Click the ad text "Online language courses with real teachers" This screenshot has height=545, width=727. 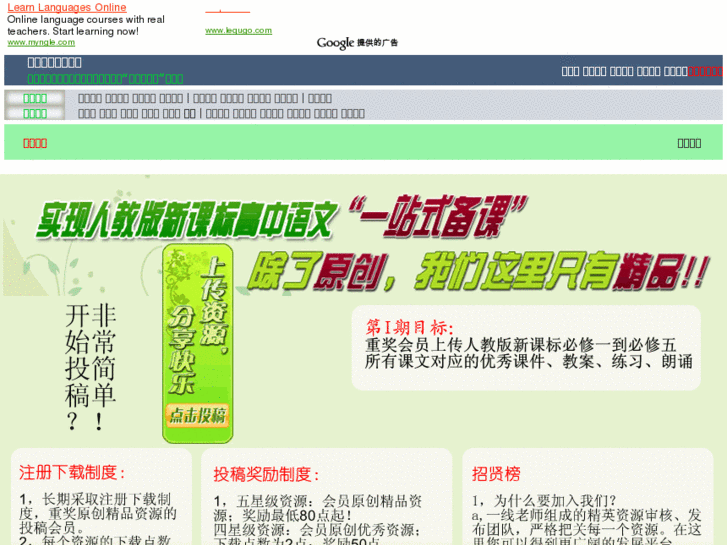[x=86, y=25]
